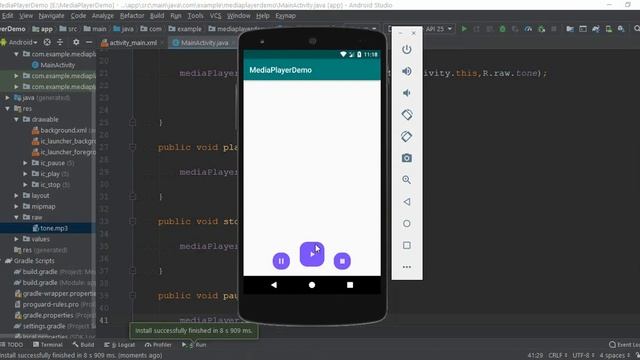Run the app with green play icon
The width and height of the screenshot is (640, 360).
[x=464, y=29]
